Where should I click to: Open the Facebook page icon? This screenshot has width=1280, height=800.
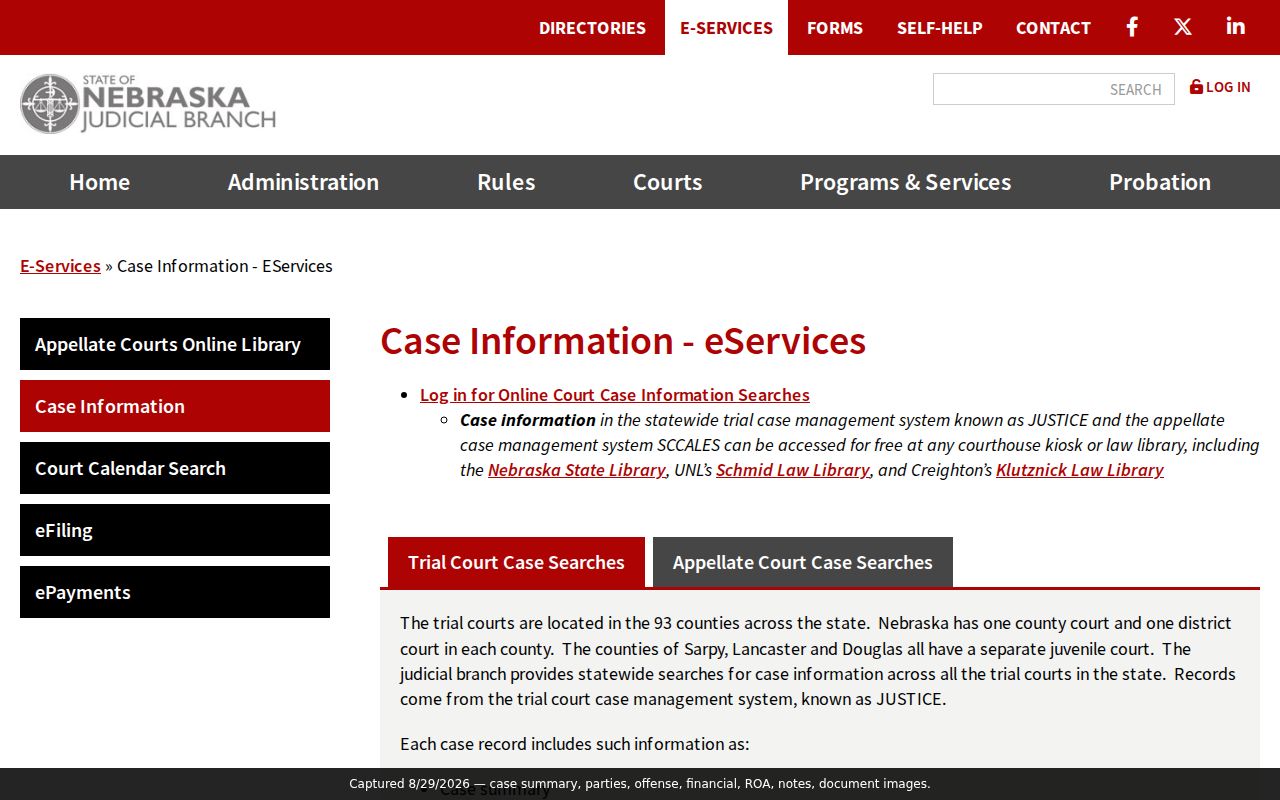(1132, 27)
